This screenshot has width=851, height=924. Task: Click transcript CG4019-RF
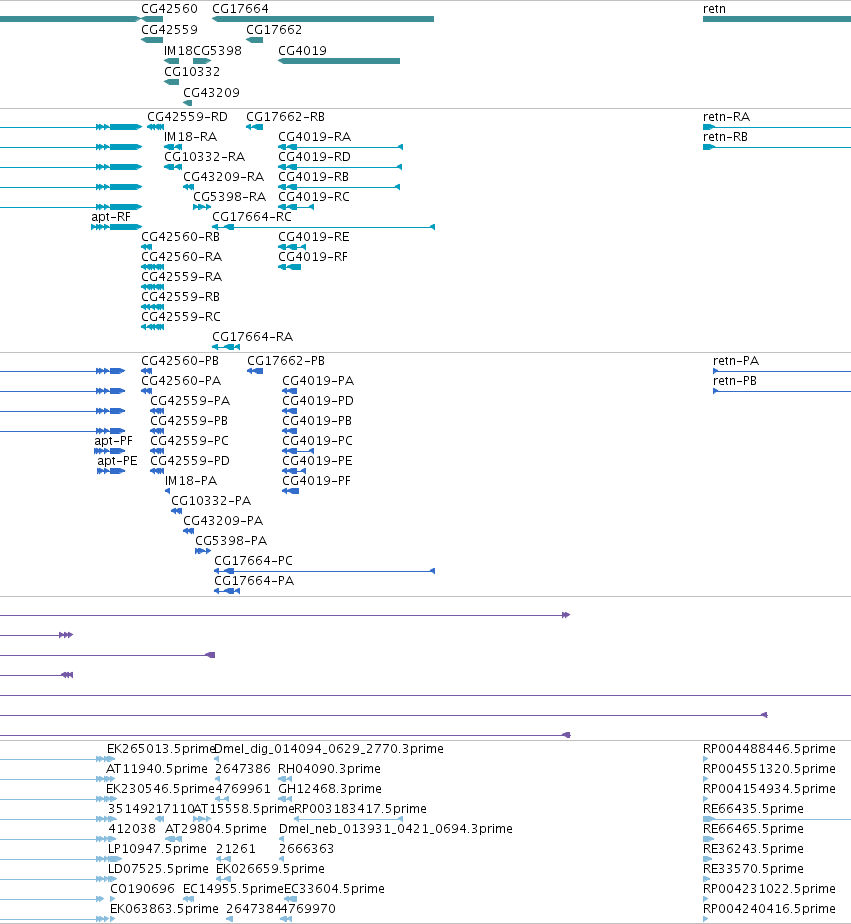[313, 258]
